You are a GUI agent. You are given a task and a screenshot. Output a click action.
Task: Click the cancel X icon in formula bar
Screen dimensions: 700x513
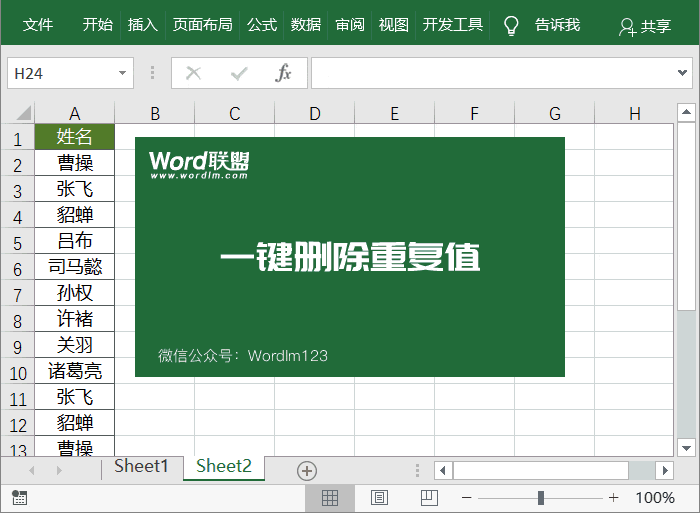point(194,73)
